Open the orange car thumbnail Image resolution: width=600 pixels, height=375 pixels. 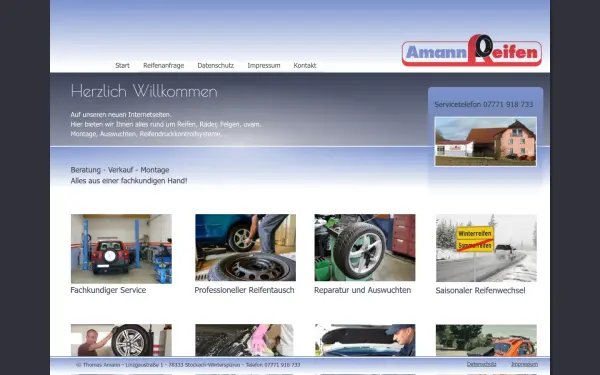486,340
